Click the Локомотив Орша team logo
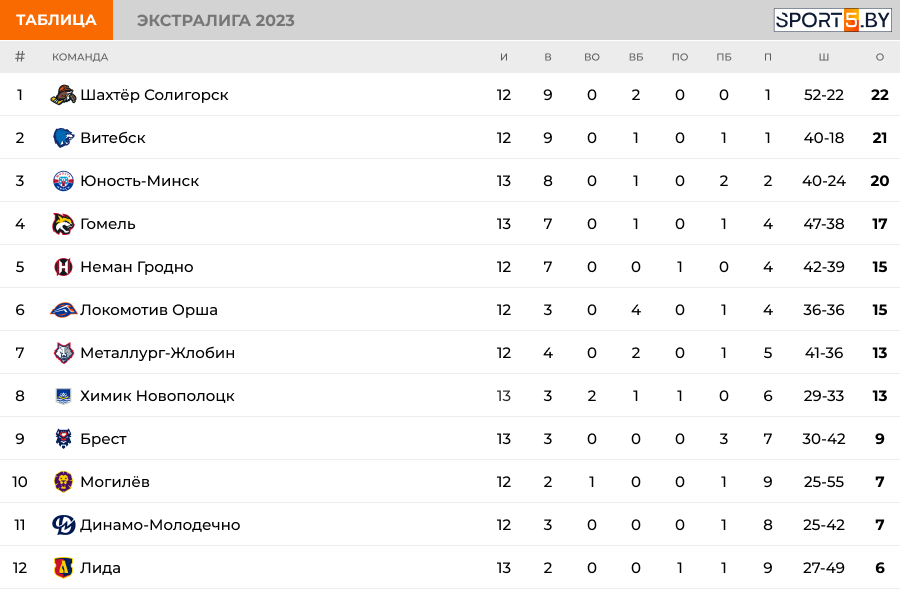900x589 pixels. [63, 310]
